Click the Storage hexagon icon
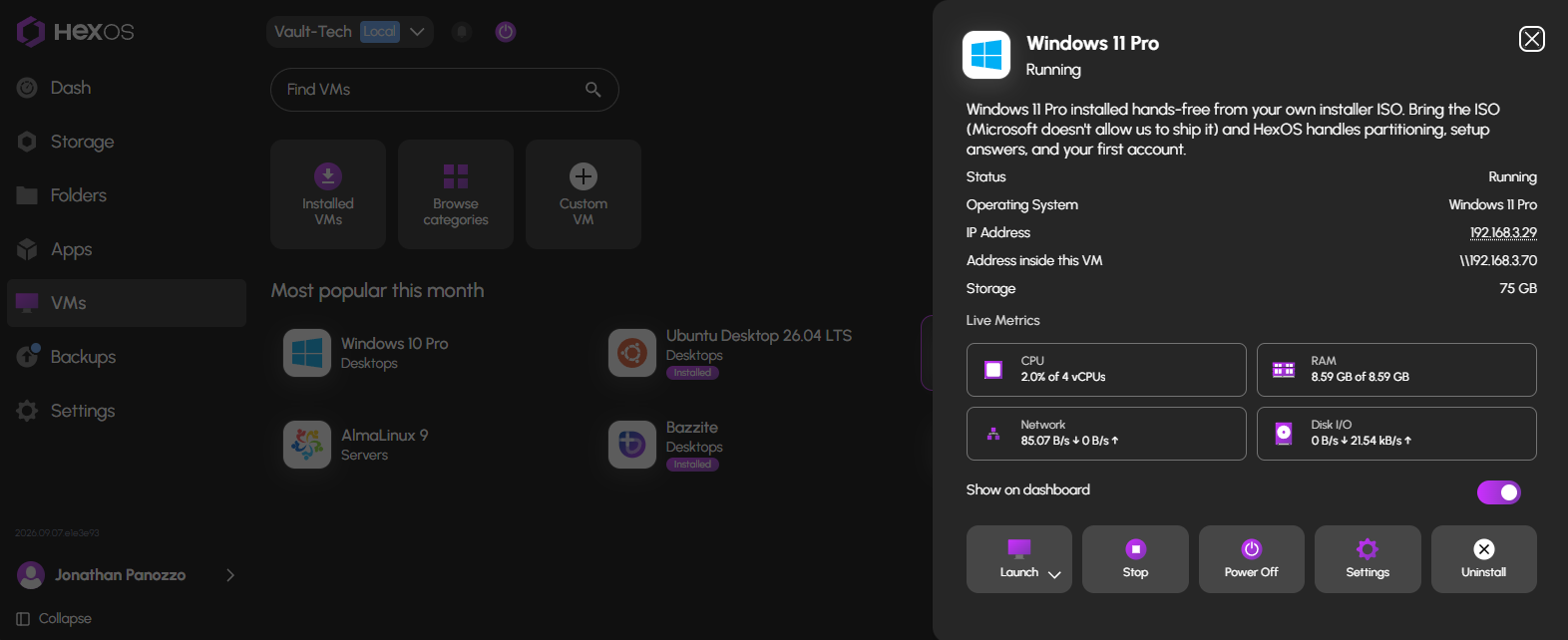 coord(27,142)
